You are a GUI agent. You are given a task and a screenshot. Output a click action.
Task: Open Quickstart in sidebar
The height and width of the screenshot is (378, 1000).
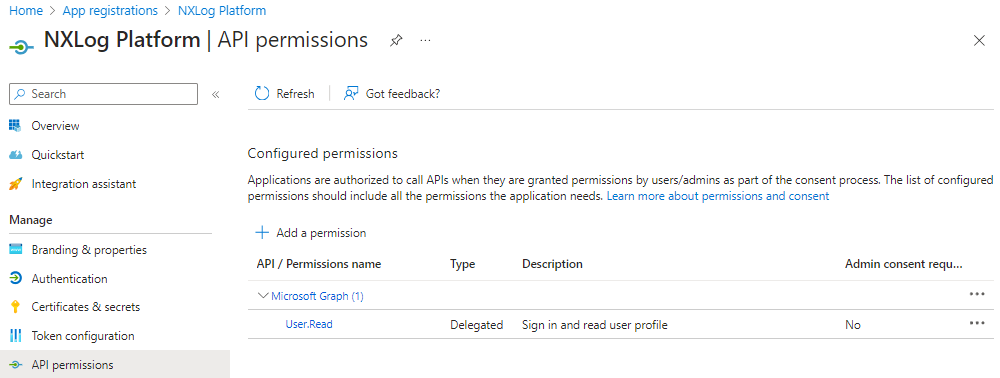58,155
